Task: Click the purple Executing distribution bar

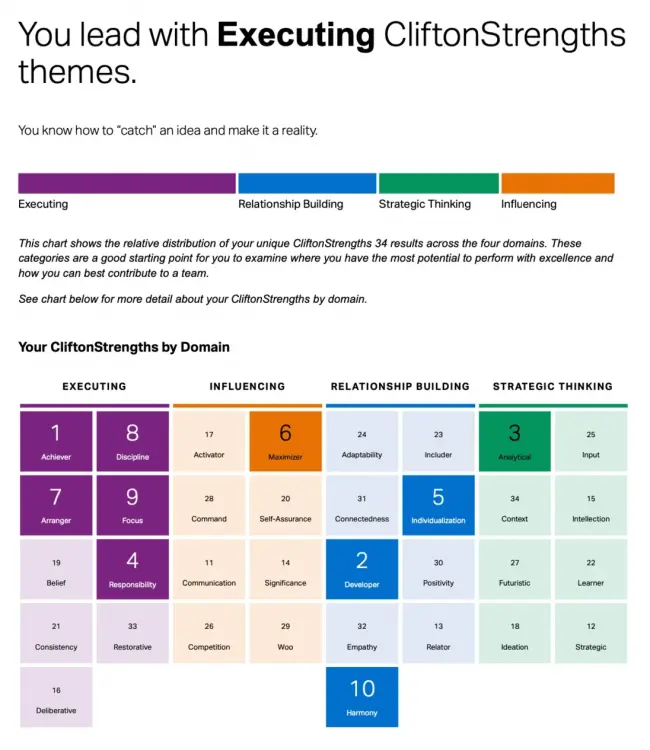Action: 127,183
